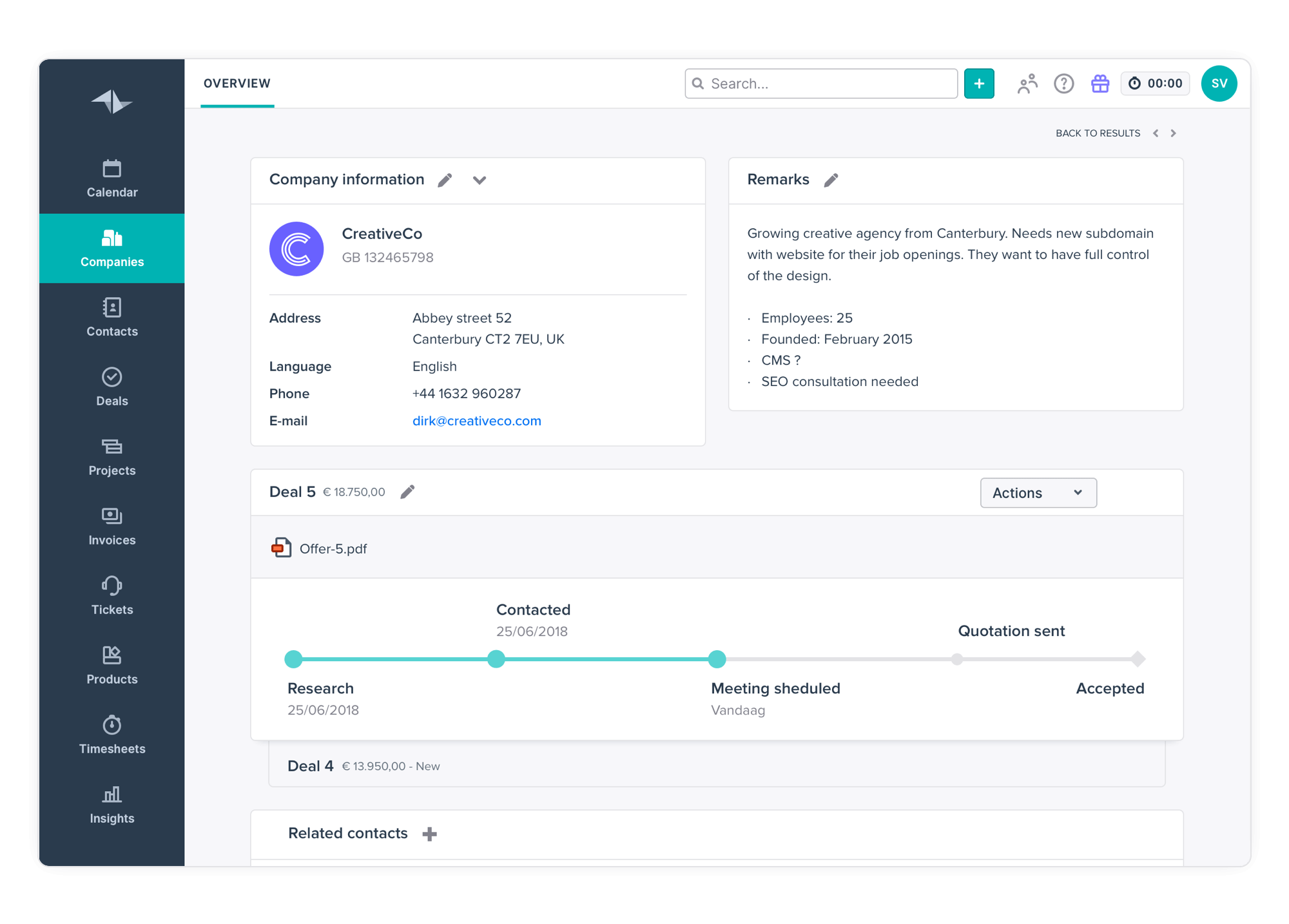Click into the Search field
Screen dimensions: 1289x924
click(x=821, y=84)
